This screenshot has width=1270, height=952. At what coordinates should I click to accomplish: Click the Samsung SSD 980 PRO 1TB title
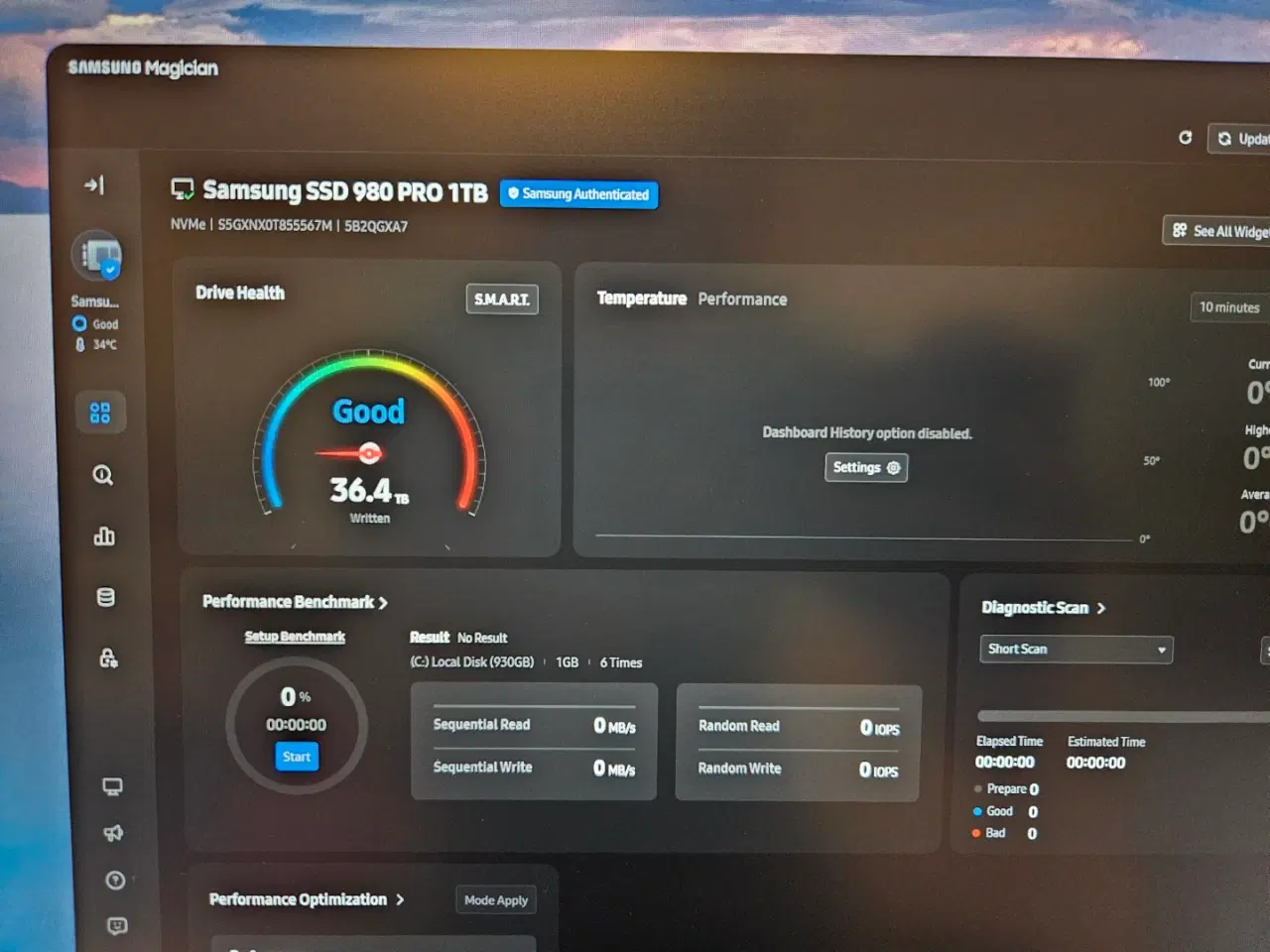pos(345,191)
